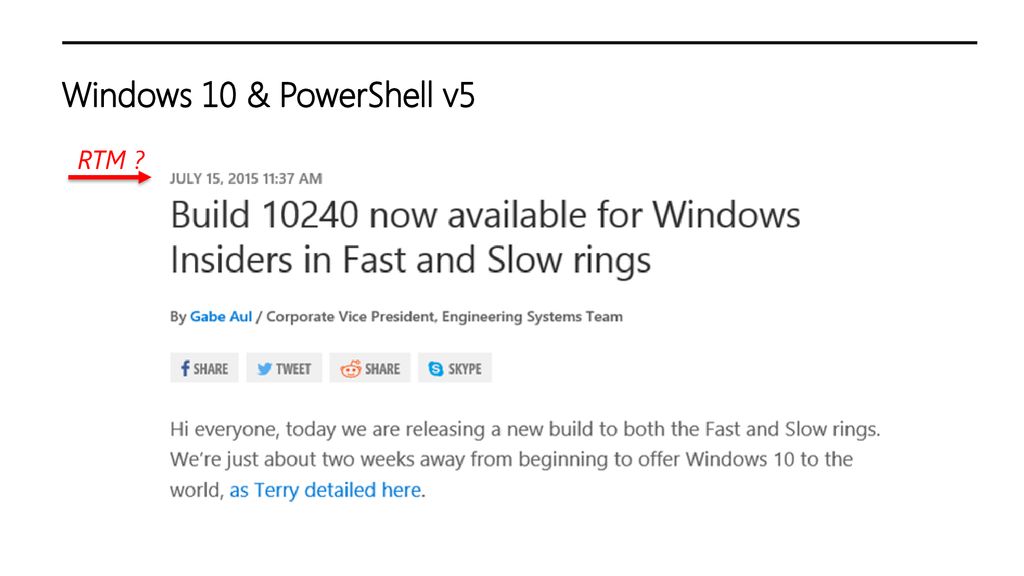The height and width of the screenshot is (576, 1024).
Task: Click the 'We're just about two weeks away' sentence
Action: (511, 459)
